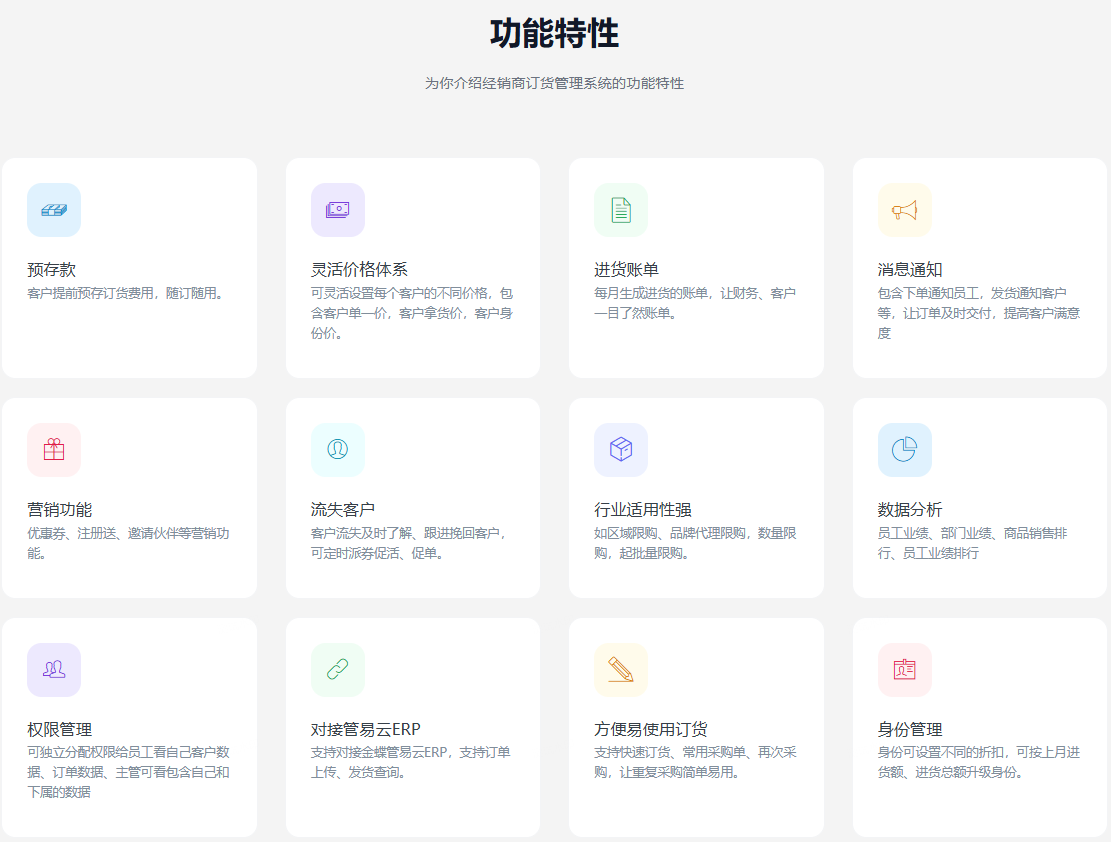Screen dimensions: 1111x842
Task: Click the subtitle under 功能特性 heading
Action: [x=555, y=83]
